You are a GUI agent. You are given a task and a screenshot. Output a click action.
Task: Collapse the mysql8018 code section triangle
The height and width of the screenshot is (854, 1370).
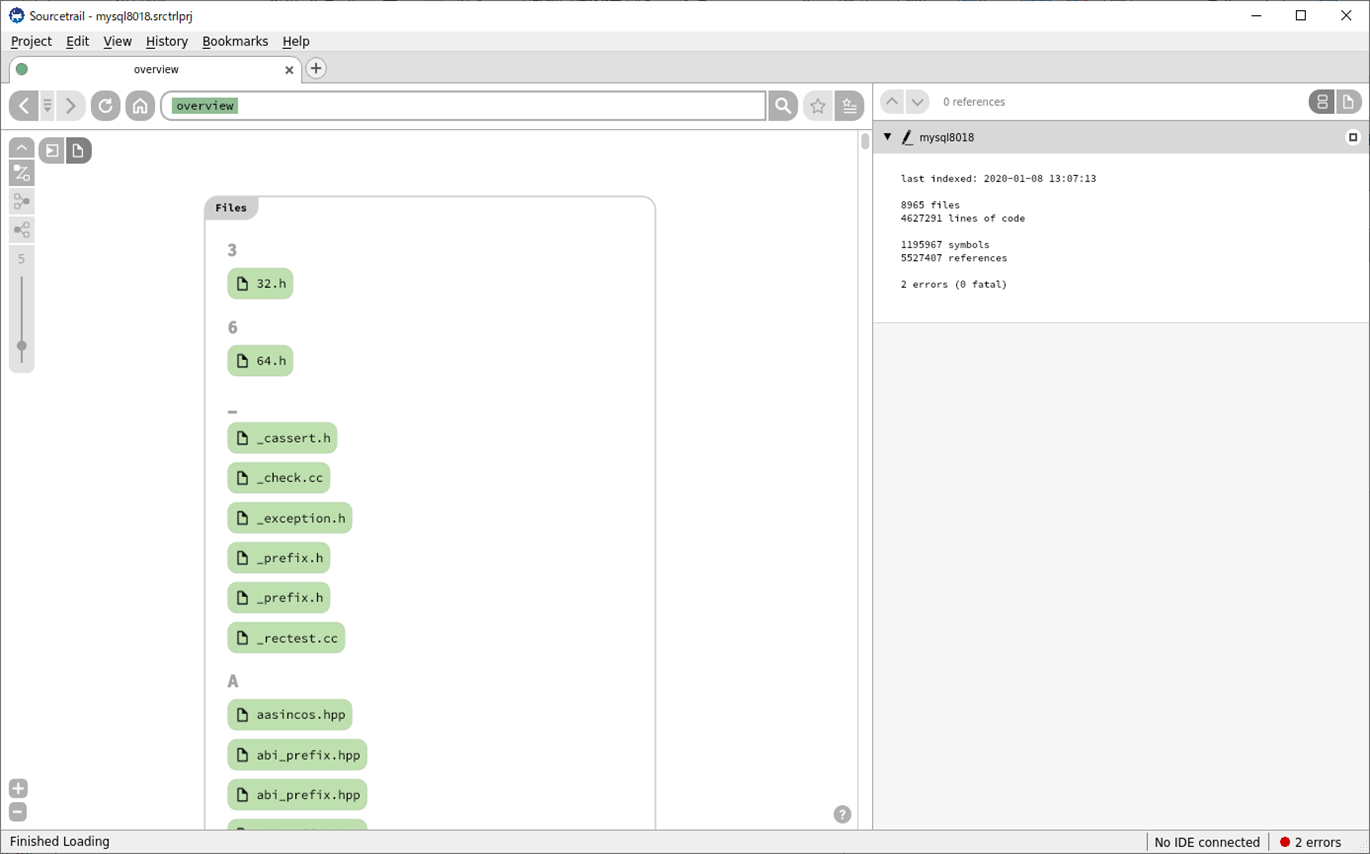pyautogui.click(x=887, y=137)
